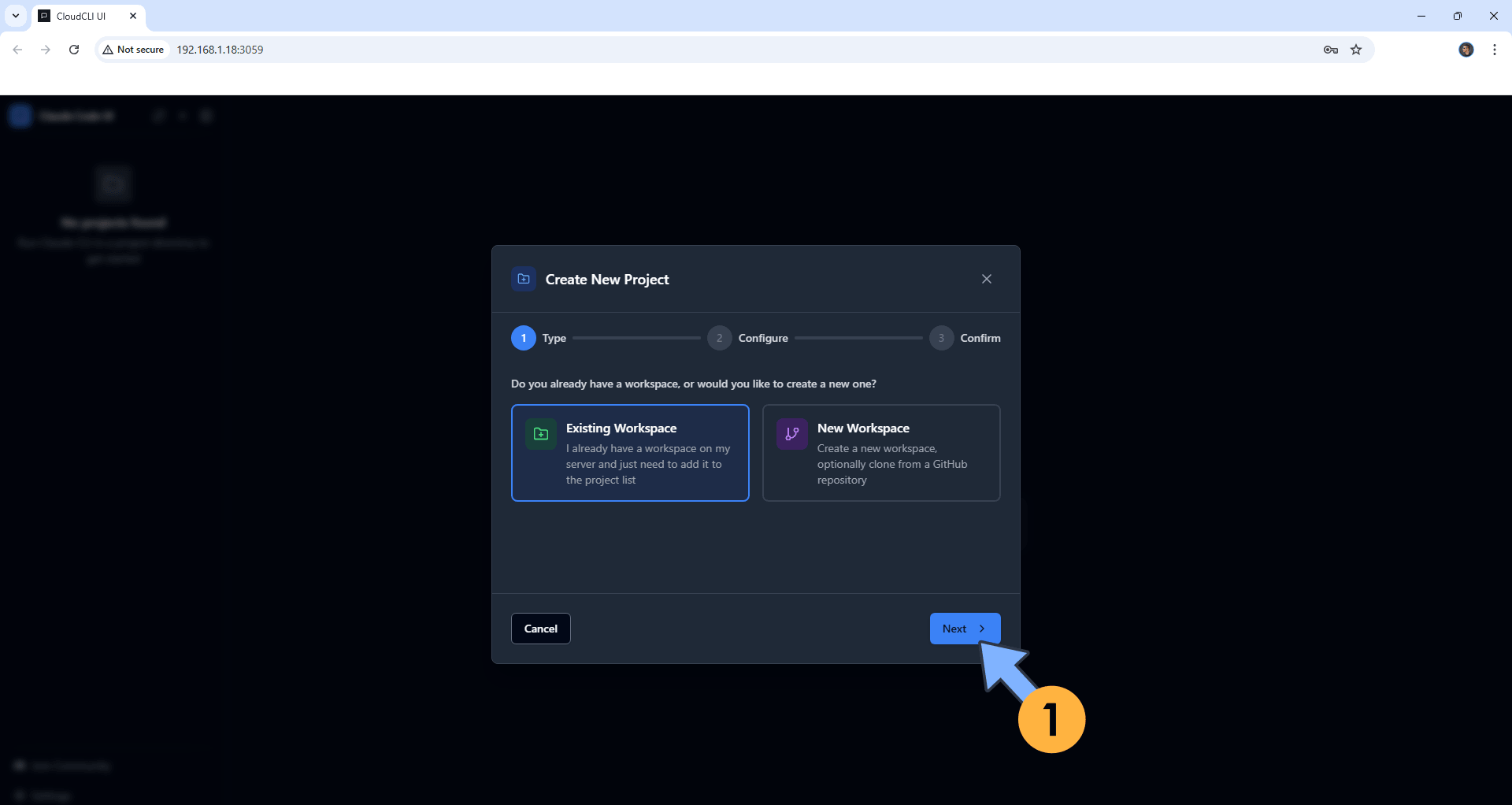Reload the page in the browser
This screenshot has width=1512, height=805.
(74, 50)
